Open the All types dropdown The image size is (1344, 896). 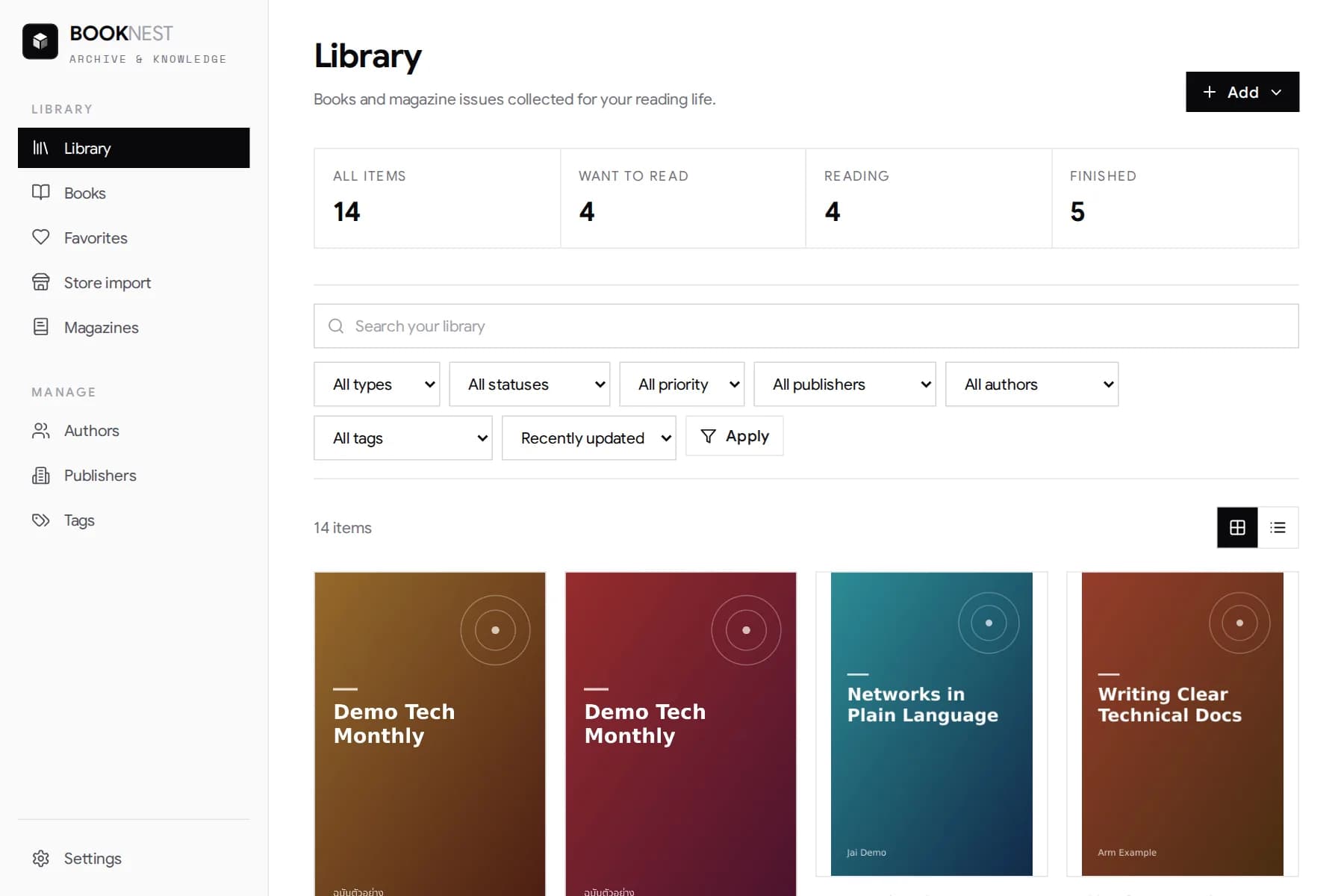click(x=377, y=385)
